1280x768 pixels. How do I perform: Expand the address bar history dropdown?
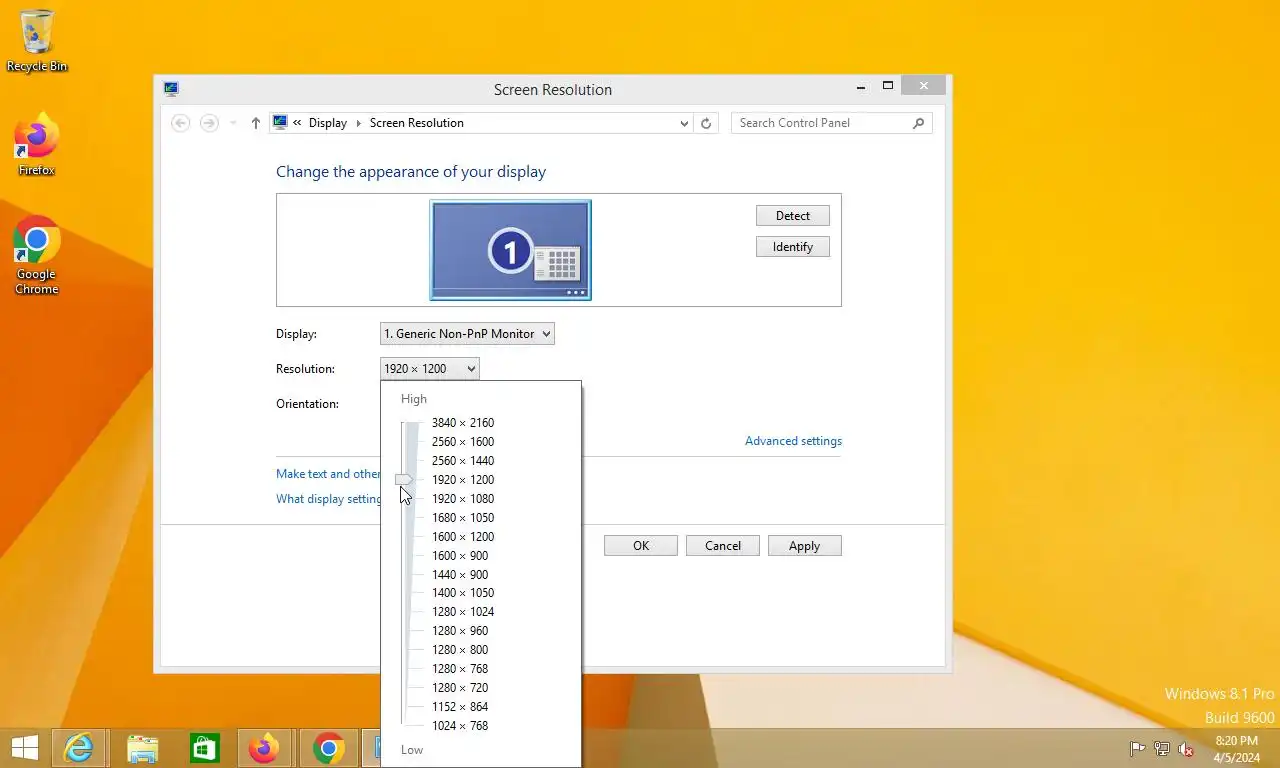[684, 123]
